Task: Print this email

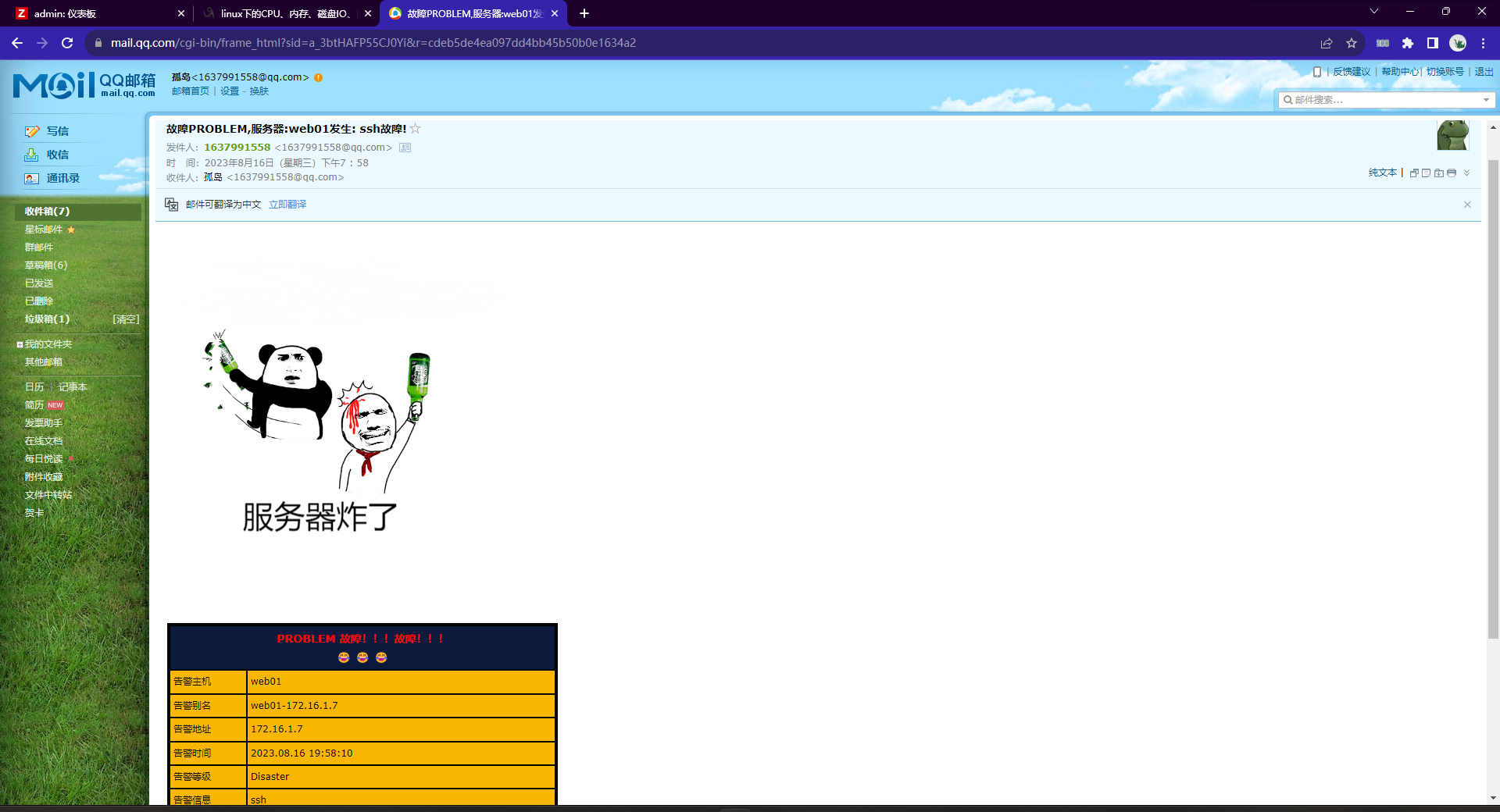Action: [1452, 173]
